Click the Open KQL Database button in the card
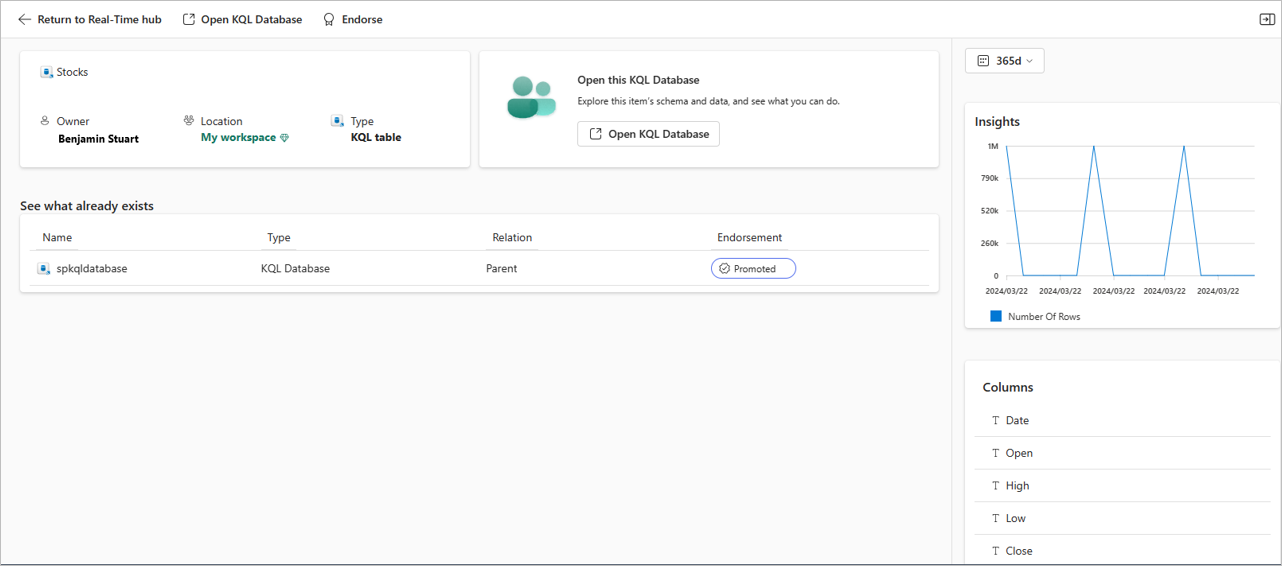This screenshot has width=1282, height=566. click(x=648, y=134)
